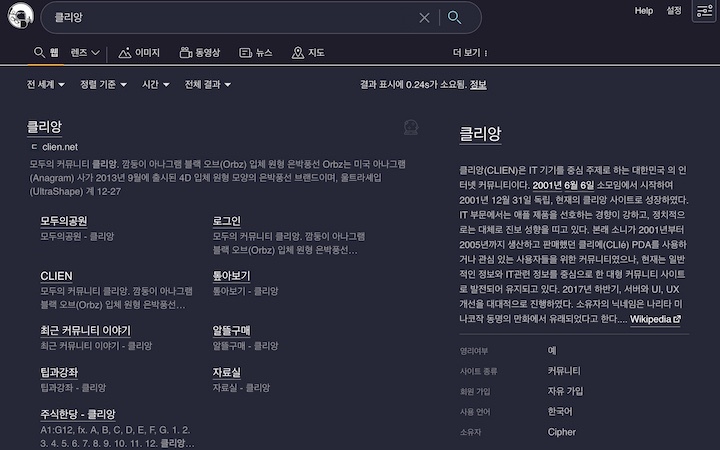Submit search with the magnifier icon
This screenshot has height=450, width=720.
[x=455, y=18]
